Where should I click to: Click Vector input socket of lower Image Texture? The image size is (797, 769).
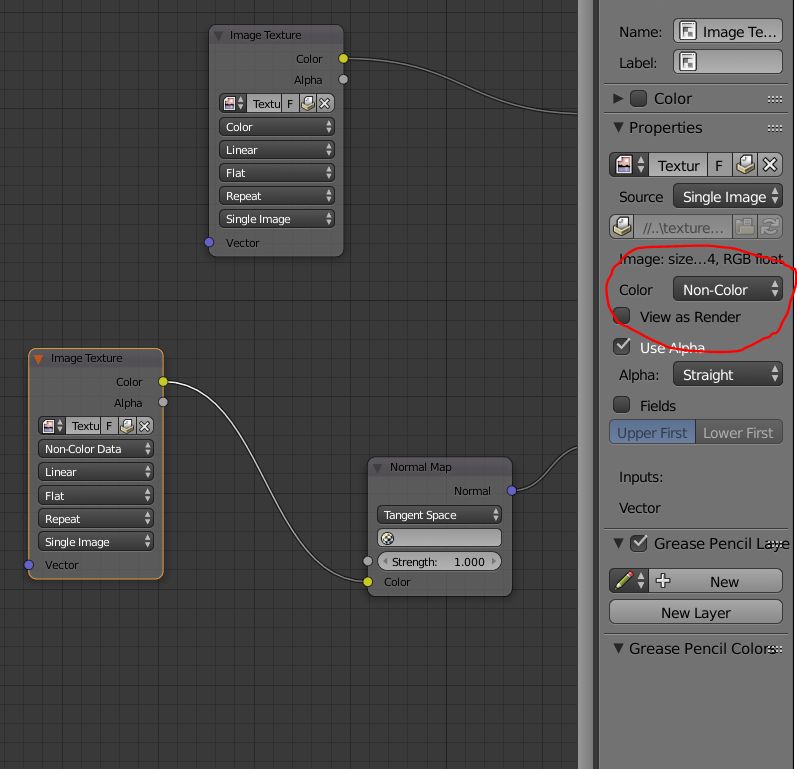click(29, 565)
